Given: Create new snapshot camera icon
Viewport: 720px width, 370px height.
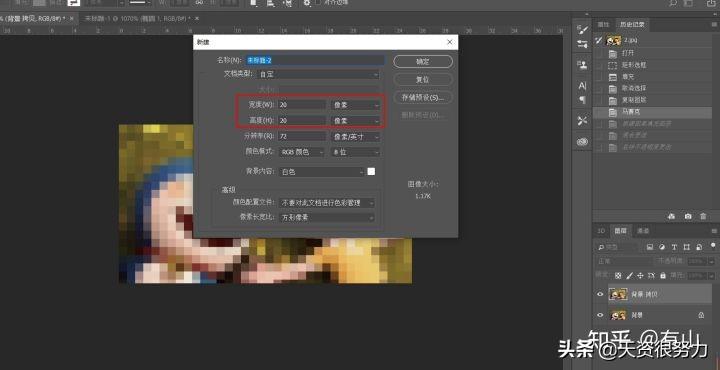Looking at the screenshot, I should (x=688, y=216).
